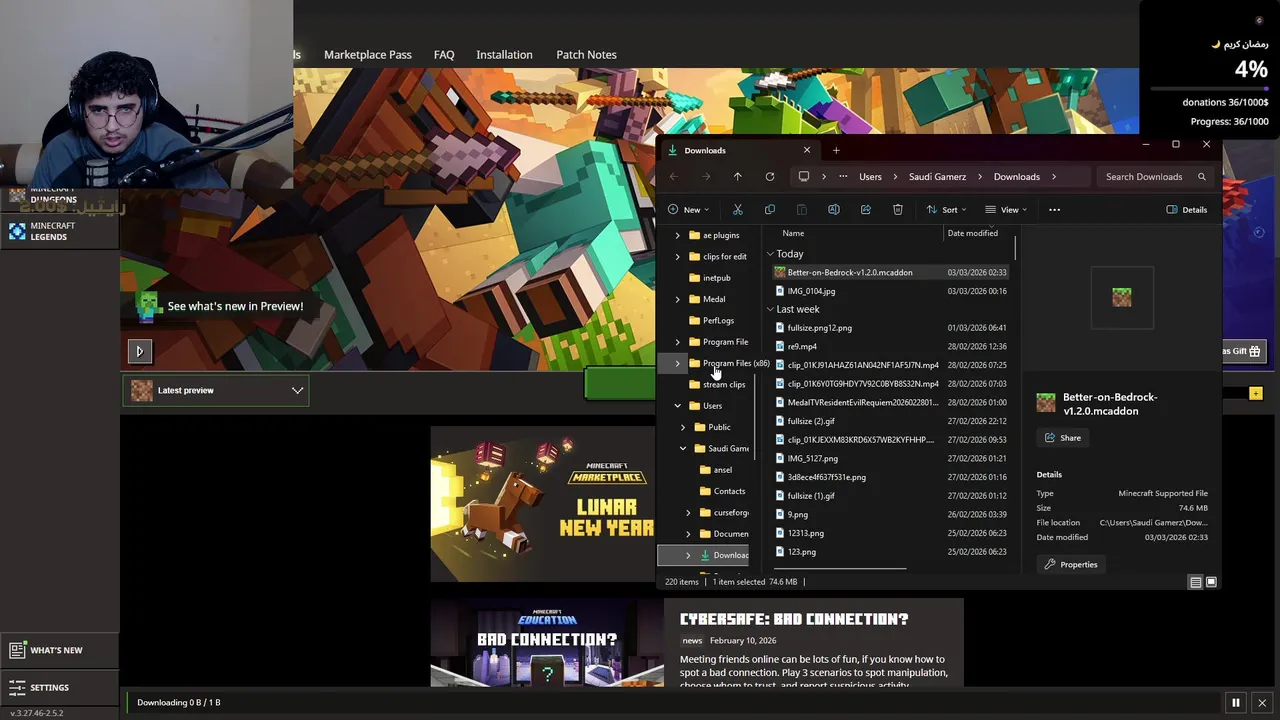Click Saudi Gamerz in the address breadcrumb
The image size is (1280, 720).
click(937, 177)
